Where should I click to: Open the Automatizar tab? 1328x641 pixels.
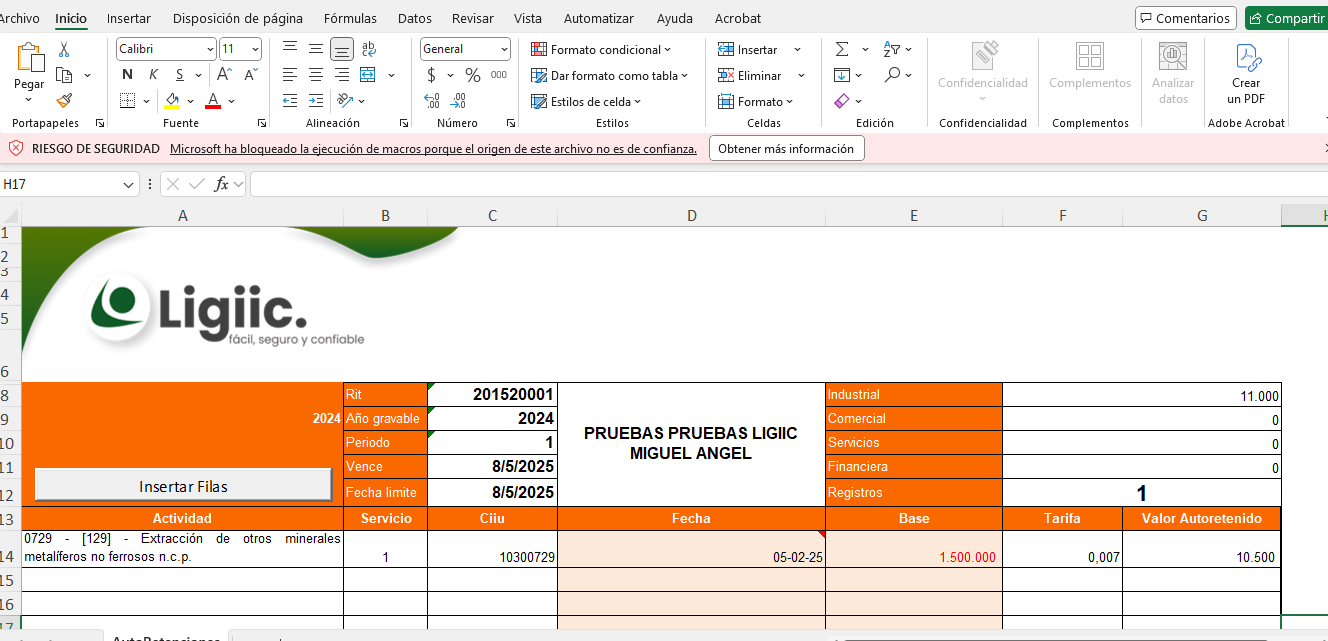[x=599, y=18]
